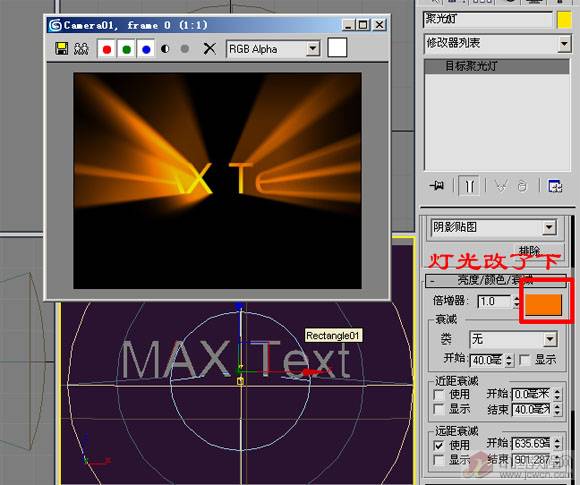This screenshot has width=580, height=485.
Task: Select 目标聚光灯 in the modifier stack
Action: (497, 66)
